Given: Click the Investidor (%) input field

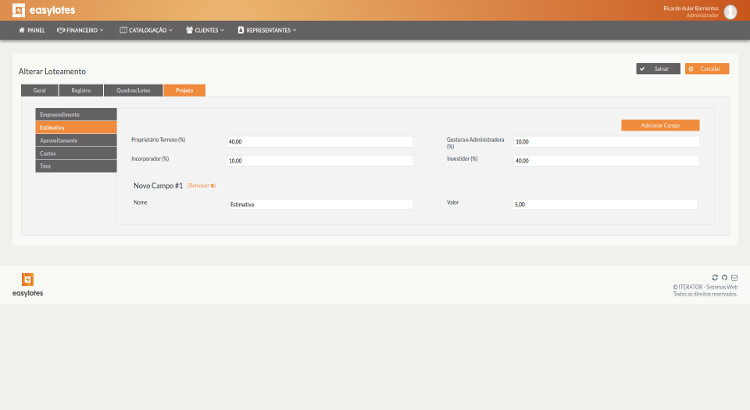Looking at the screenshot, I should (607, 161).
